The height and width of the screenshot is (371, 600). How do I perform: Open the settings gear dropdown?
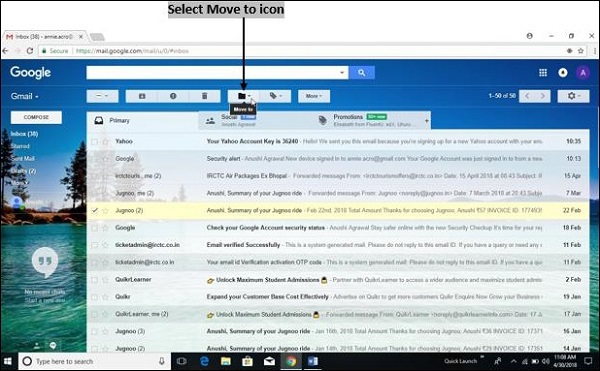pos(573,96)
